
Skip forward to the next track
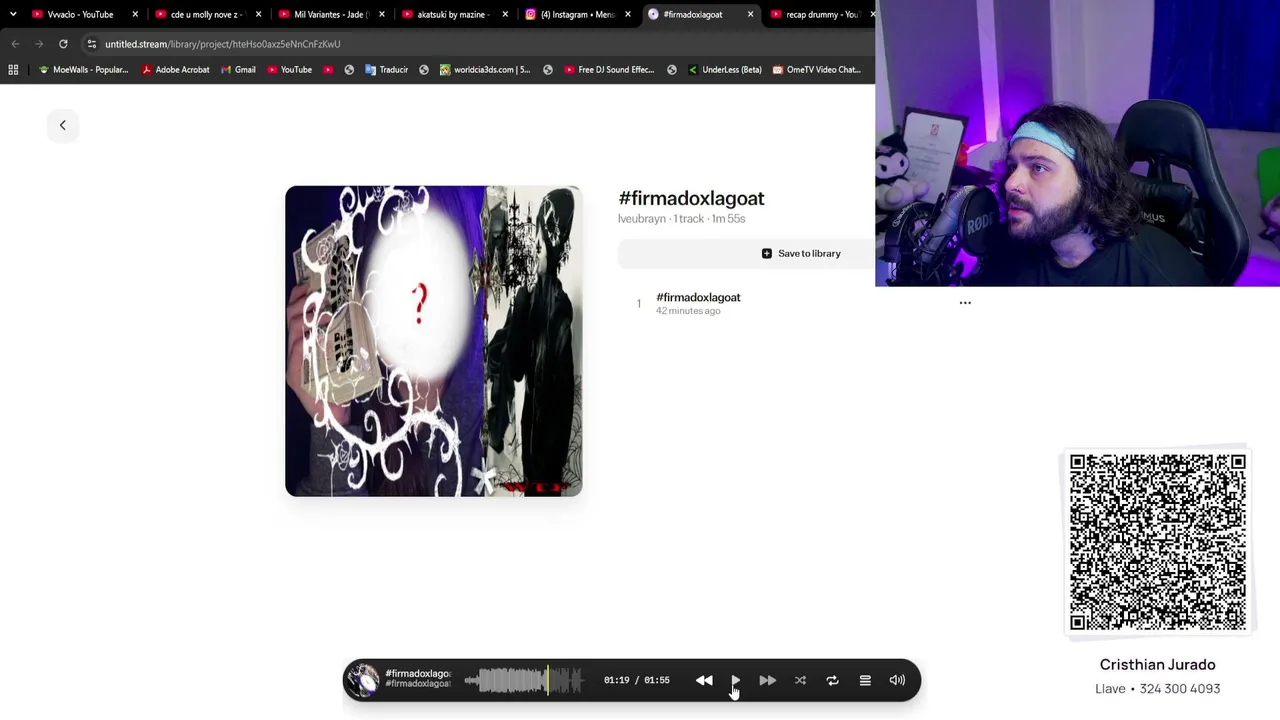[767, 680]
